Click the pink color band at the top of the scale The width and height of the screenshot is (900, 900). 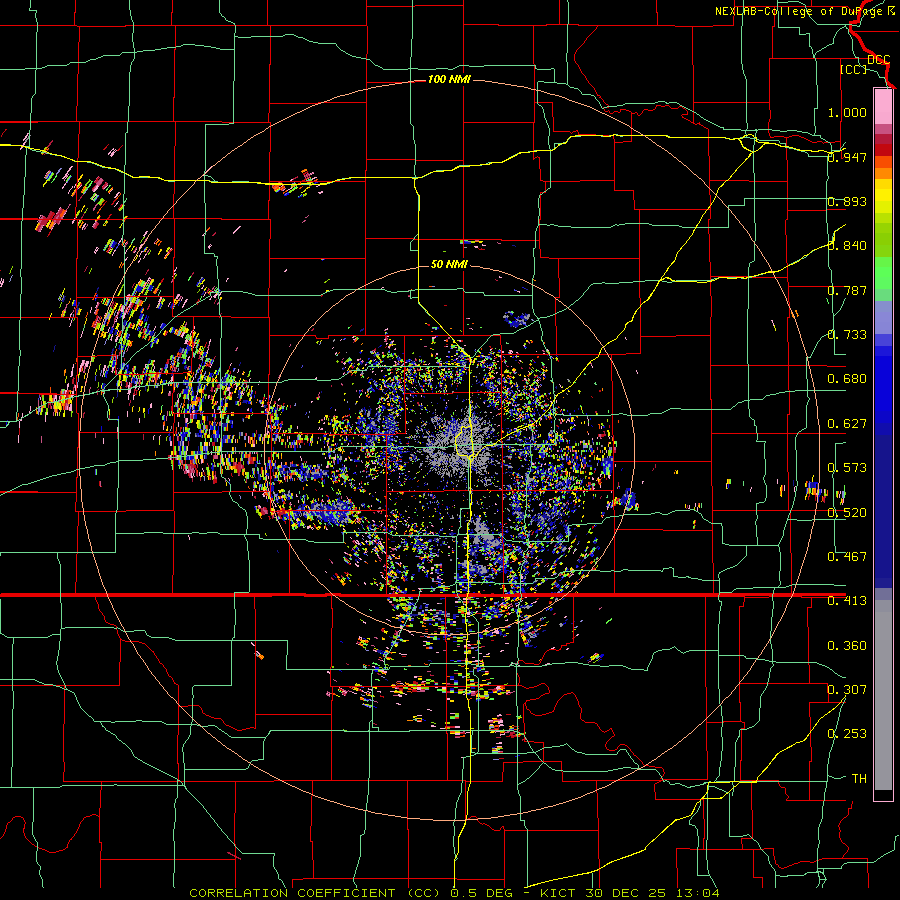883,107
